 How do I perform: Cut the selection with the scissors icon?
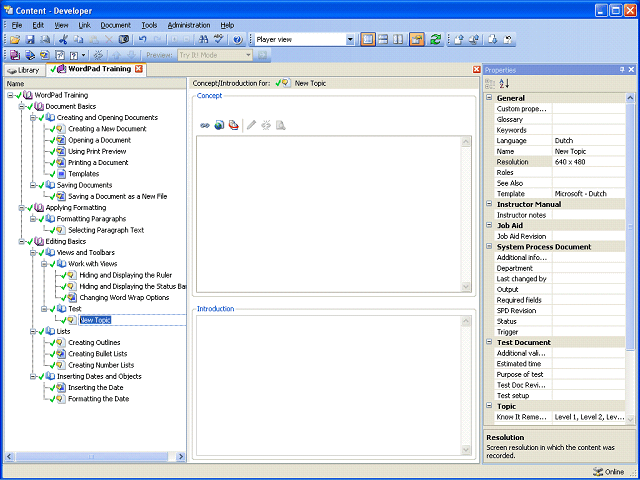pyautogui.click(x=63, y=40)
